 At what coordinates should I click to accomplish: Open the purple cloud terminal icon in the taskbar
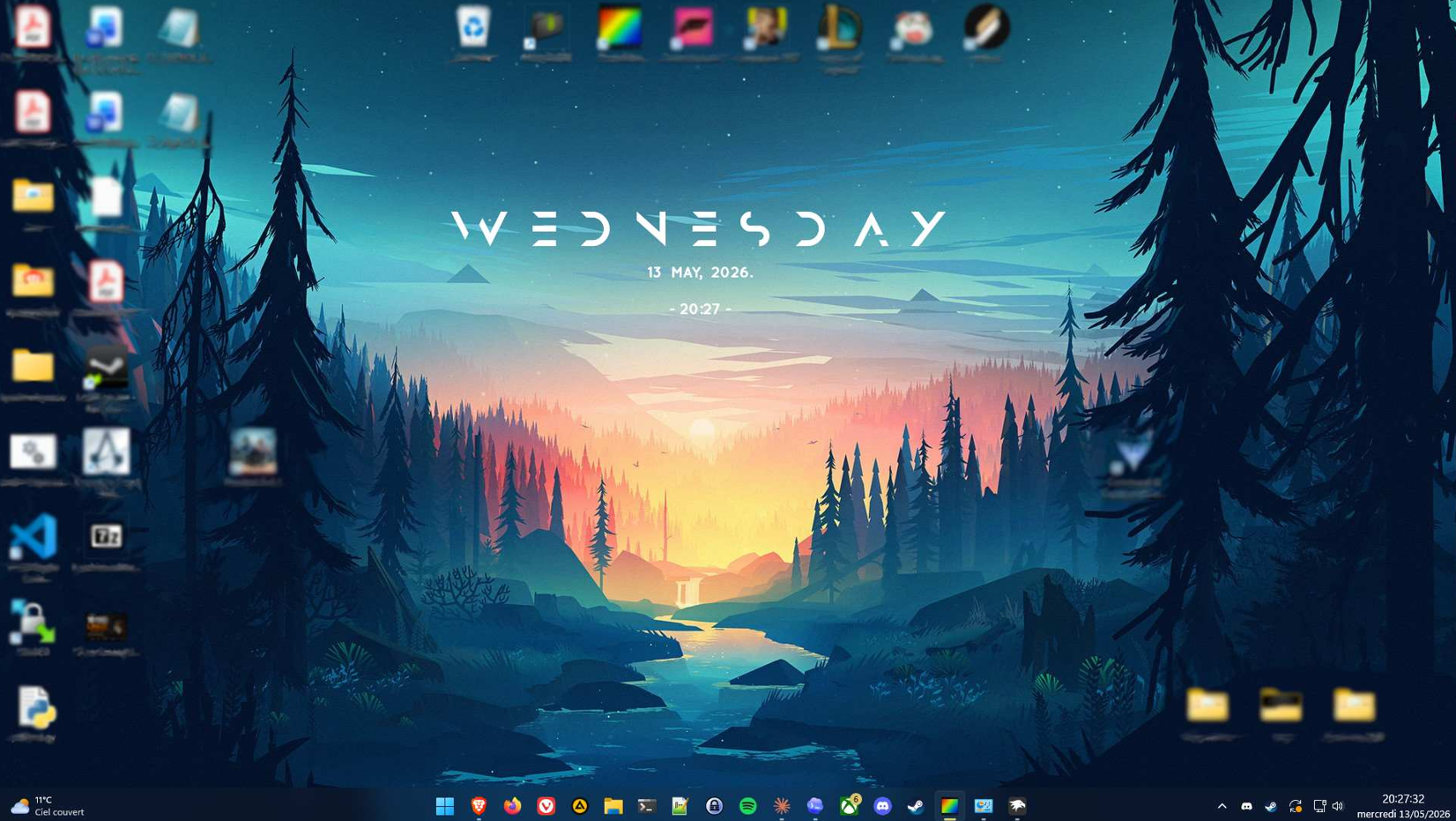tap(815, 806)
